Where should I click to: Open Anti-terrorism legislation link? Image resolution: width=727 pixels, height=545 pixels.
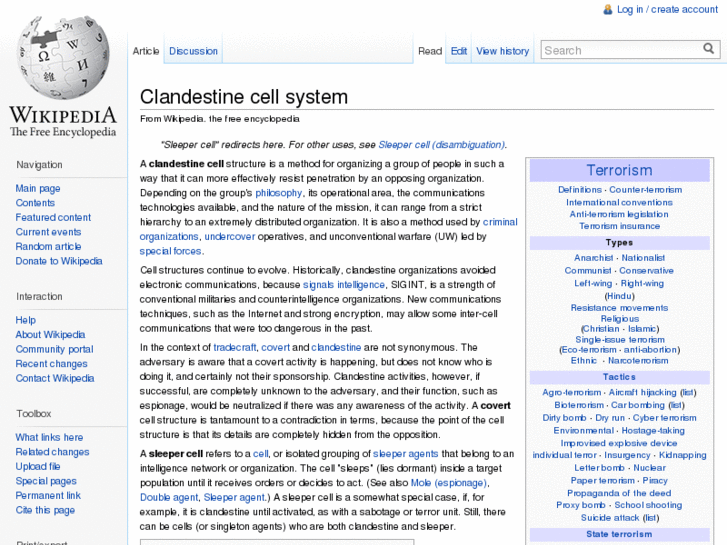click(619, 214)
